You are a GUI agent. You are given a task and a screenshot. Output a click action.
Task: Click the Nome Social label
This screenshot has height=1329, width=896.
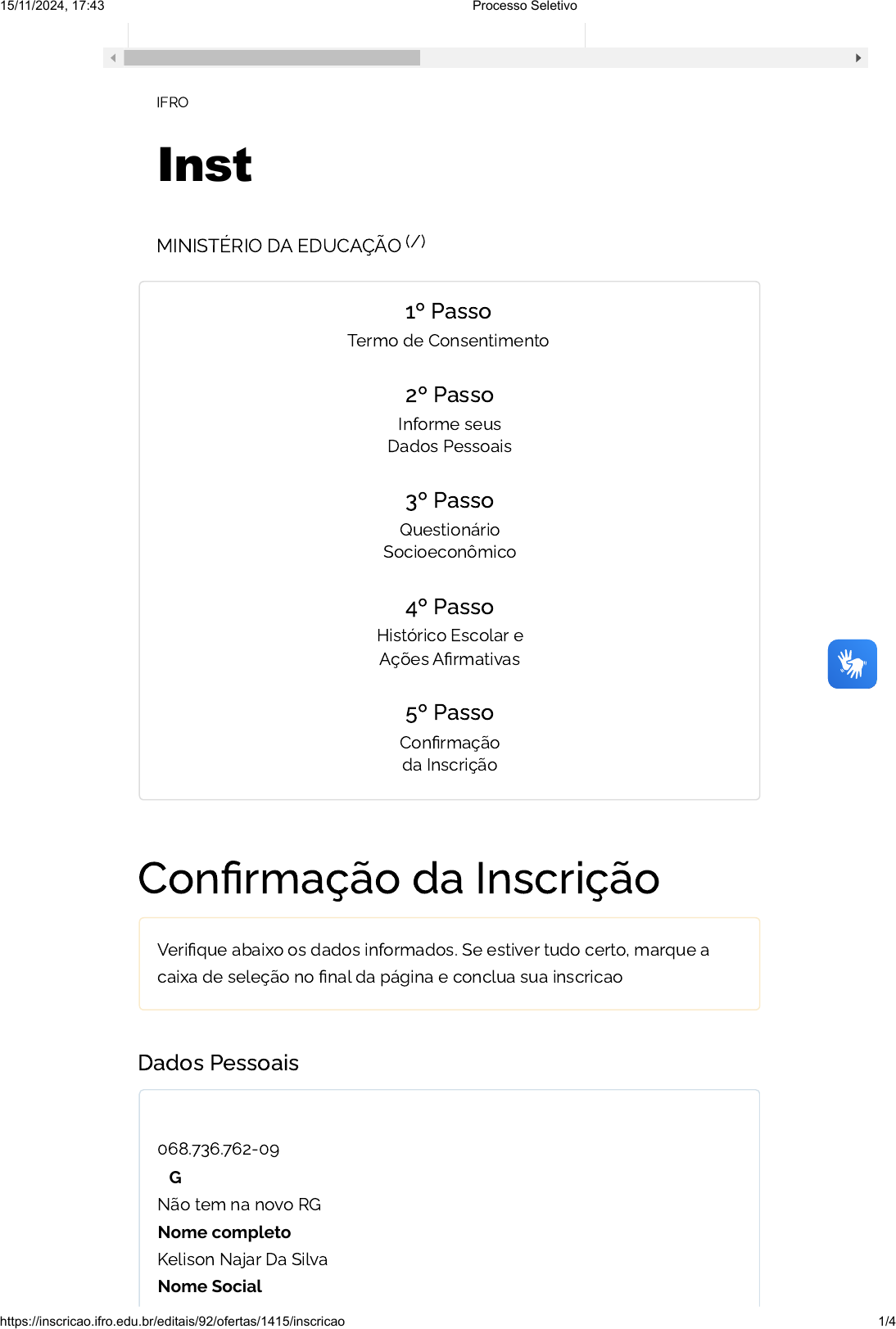(x=210, y=1286)
